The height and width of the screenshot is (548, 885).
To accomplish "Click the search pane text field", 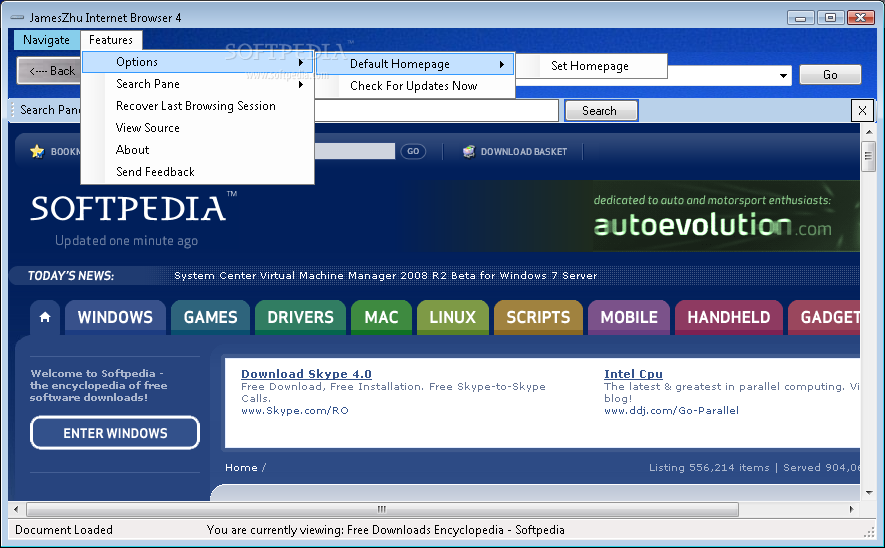I will pos(436,111).
